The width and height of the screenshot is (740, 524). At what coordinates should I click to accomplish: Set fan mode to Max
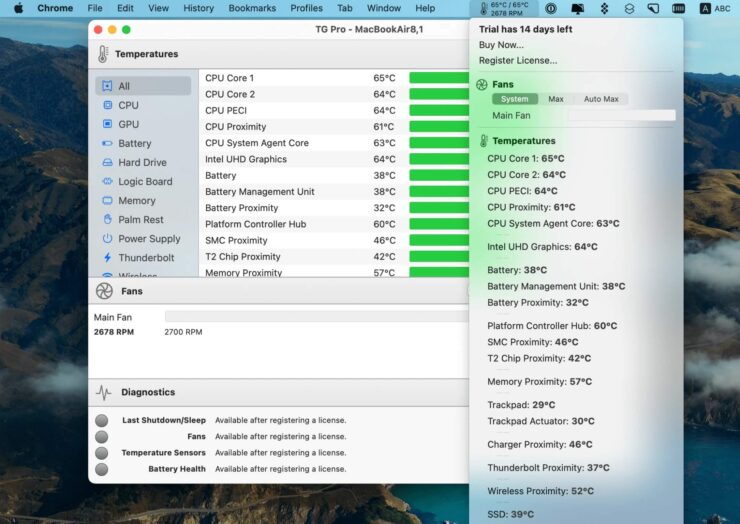[556, 99]
